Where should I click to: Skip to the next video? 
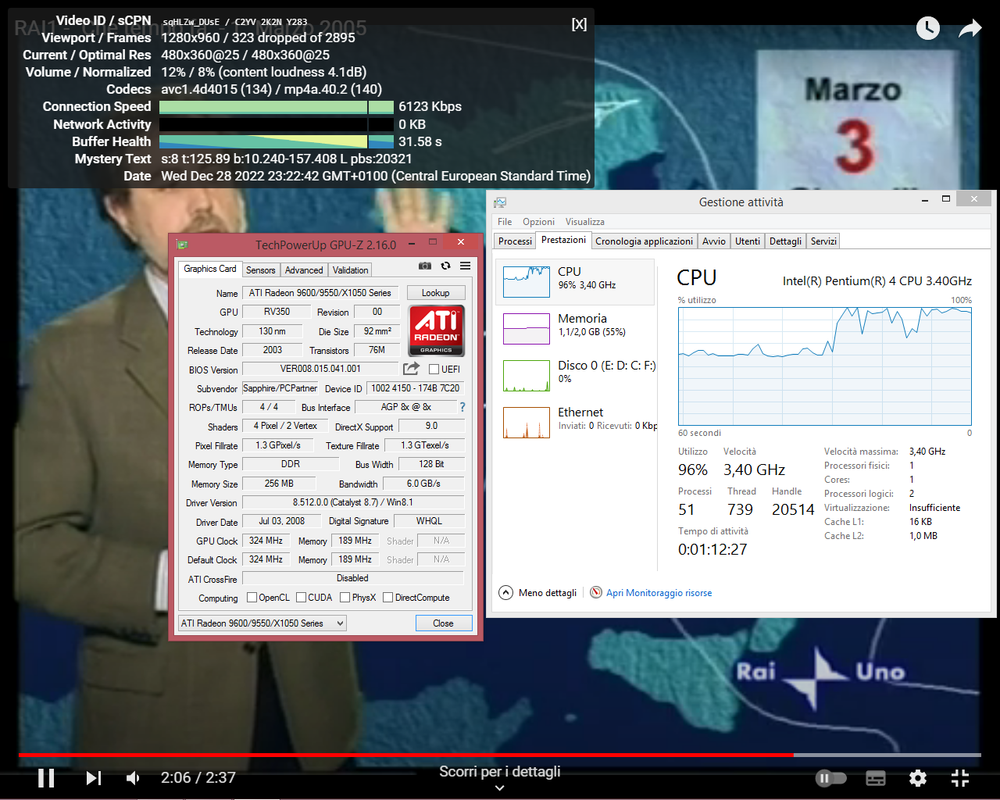click(94, 778)
